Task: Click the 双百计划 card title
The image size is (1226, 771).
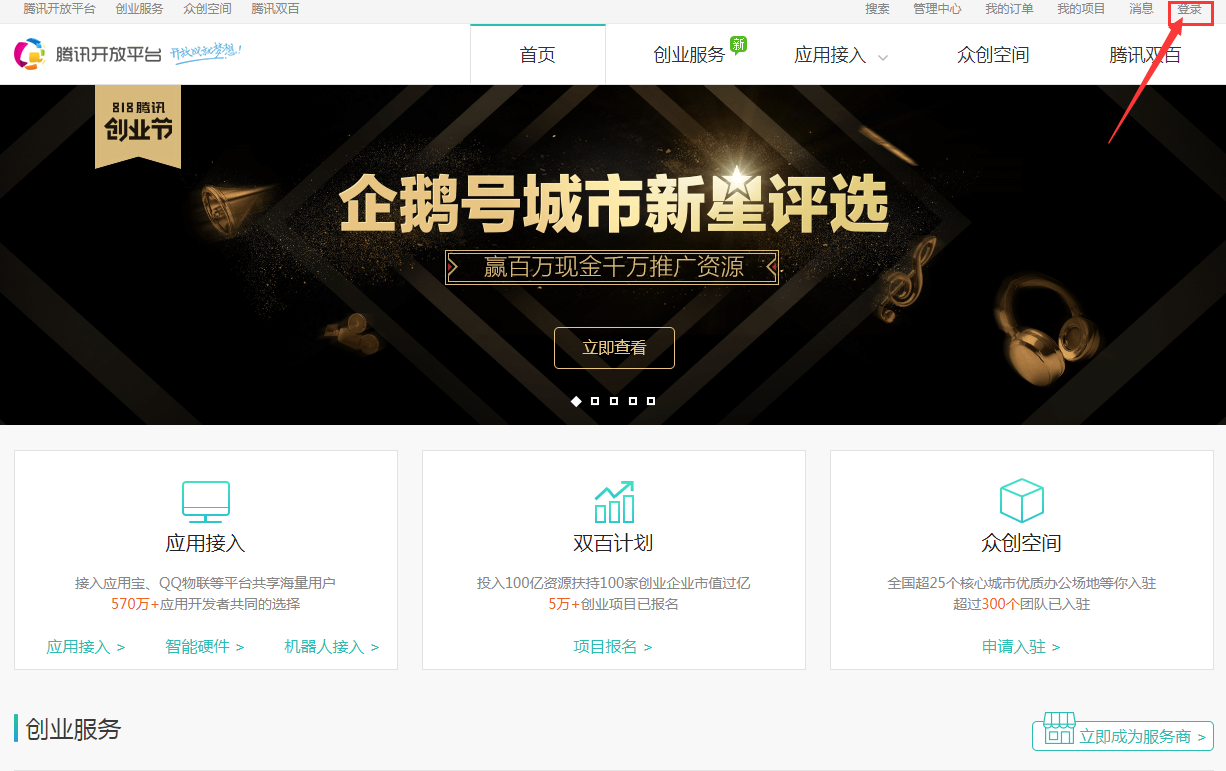Action: pyautogui.click(x=613, y=544)
